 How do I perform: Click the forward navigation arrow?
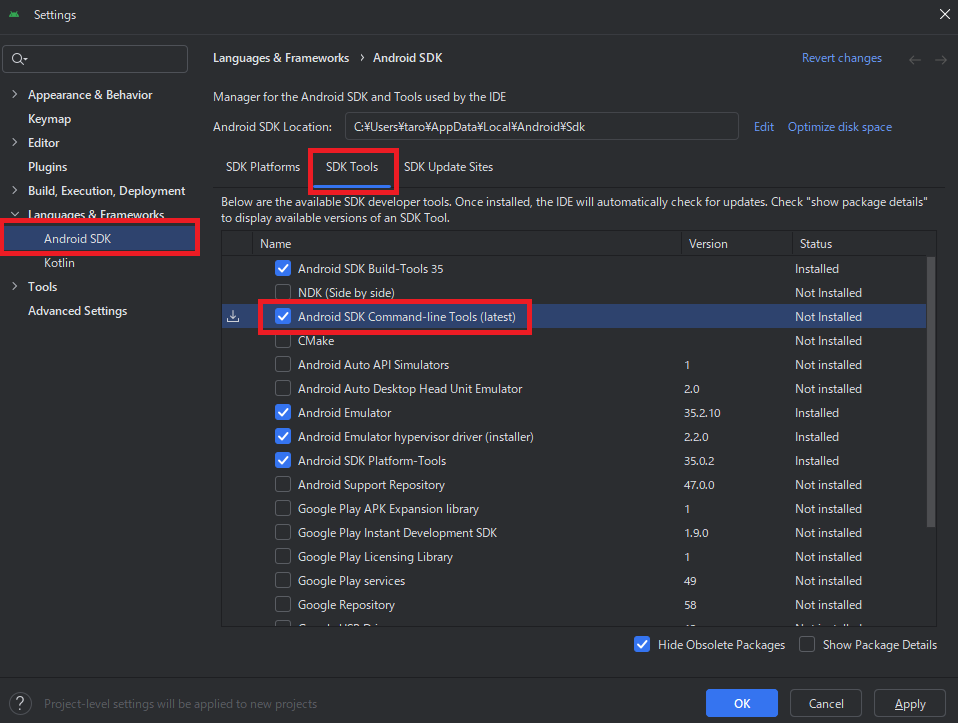941,59
